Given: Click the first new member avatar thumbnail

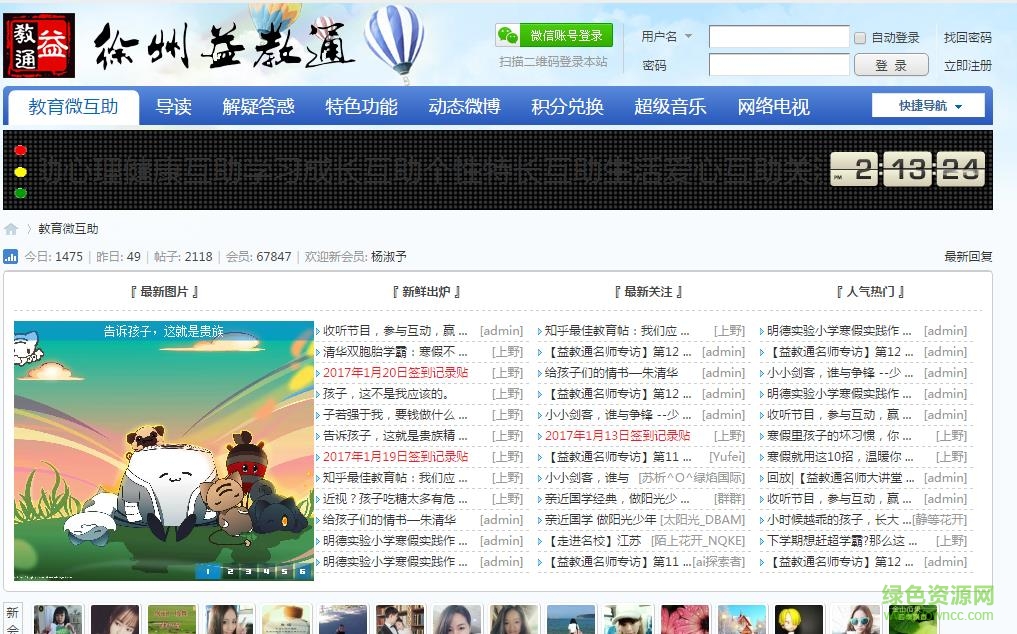Looking at the screenshot, I should (x=58, y=619).
